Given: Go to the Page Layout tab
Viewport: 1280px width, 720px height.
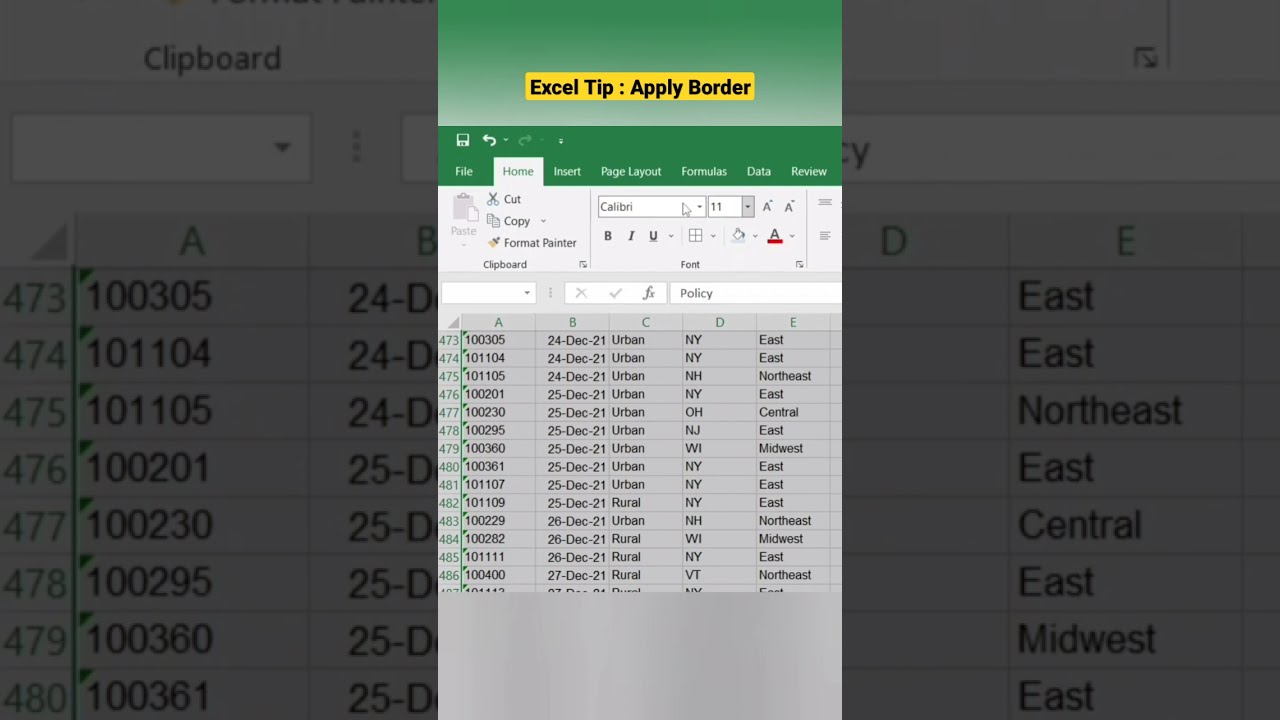Looking at the screenshot, I should point(631,171).
